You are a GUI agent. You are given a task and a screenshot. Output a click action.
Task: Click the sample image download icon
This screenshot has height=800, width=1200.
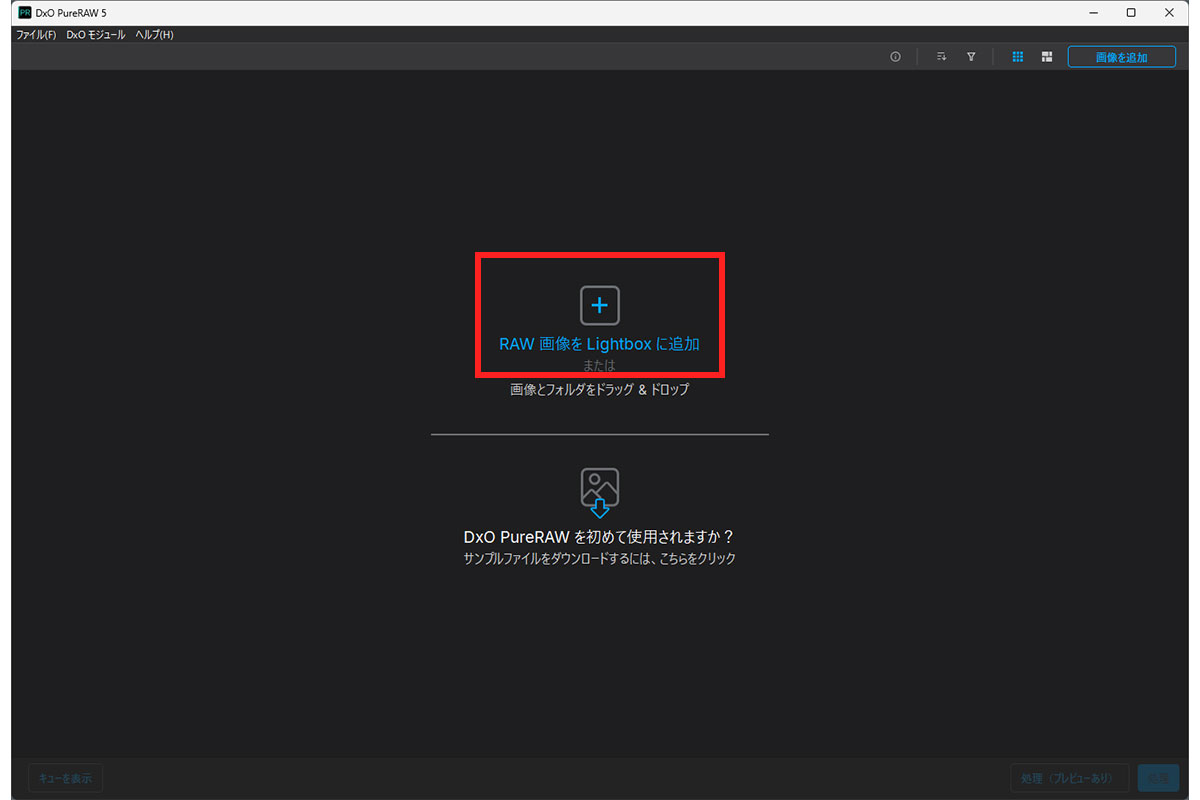pos(600,492)
